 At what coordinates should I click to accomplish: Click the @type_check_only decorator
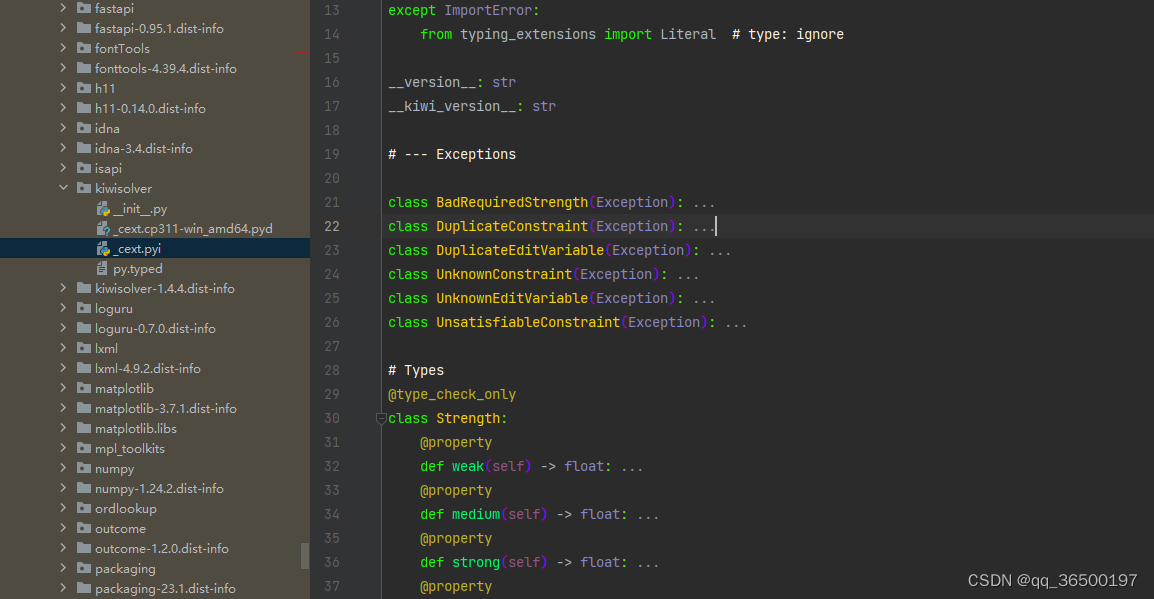(452, 394)
